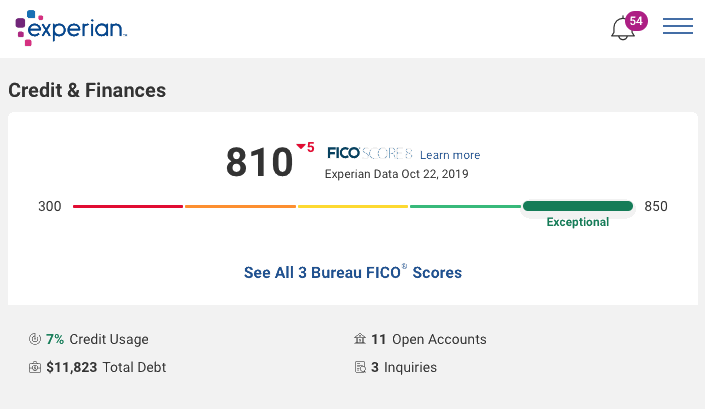Click the red score decrease arrow

coord(301,146)
